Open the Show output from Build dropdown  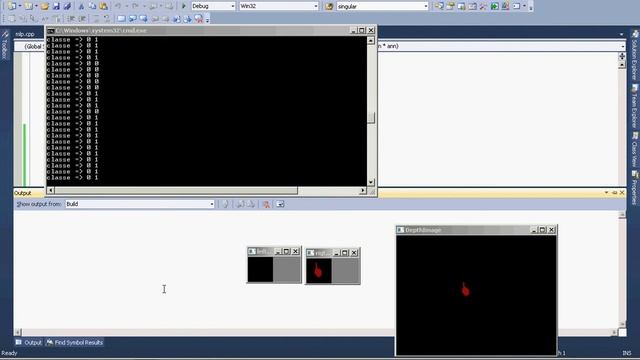point(140,204)
